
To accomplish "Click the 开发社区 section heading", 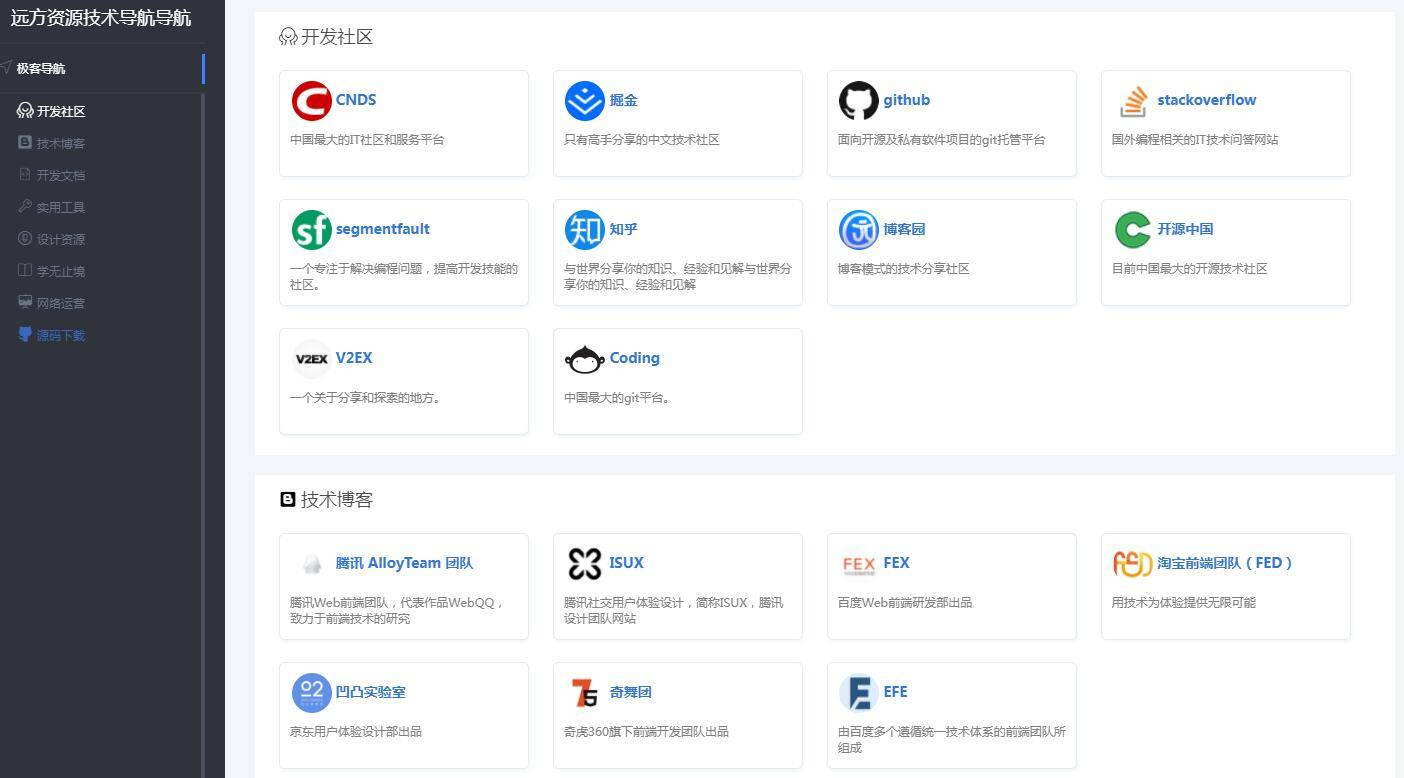I will (337, 37).
